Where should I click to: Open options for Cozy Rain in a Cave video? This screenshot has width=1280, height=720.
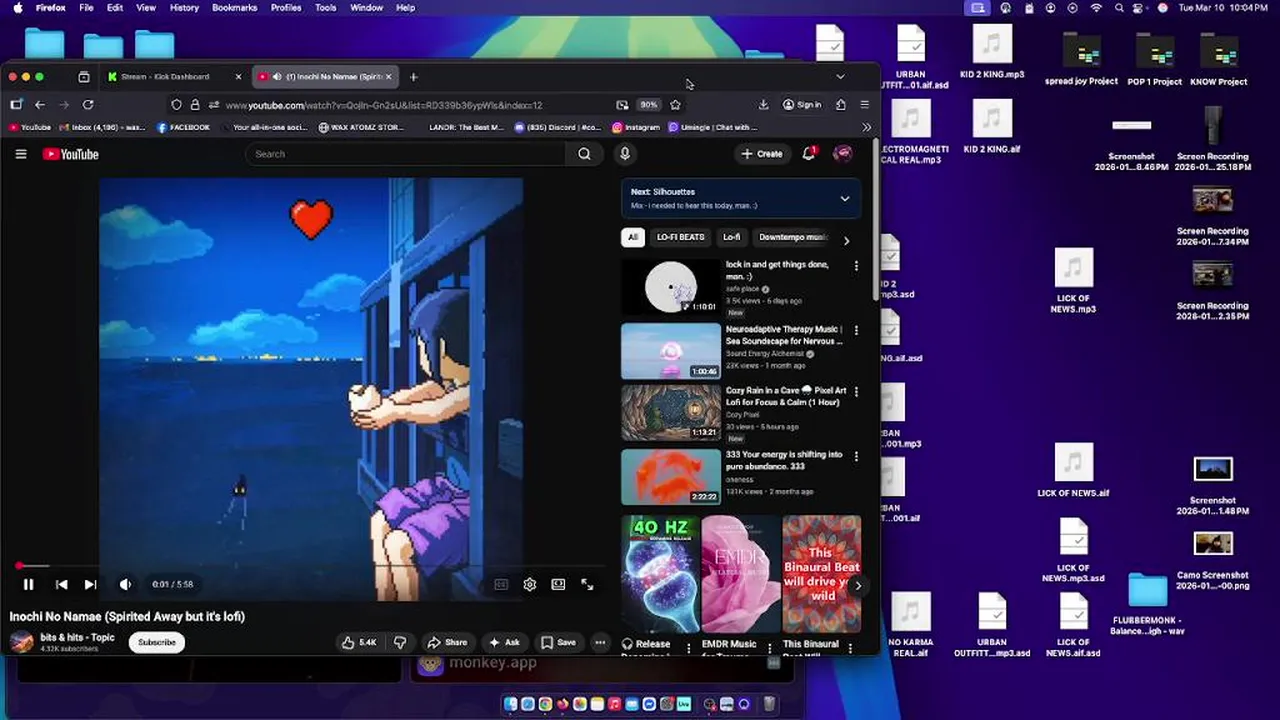[855, 392]
